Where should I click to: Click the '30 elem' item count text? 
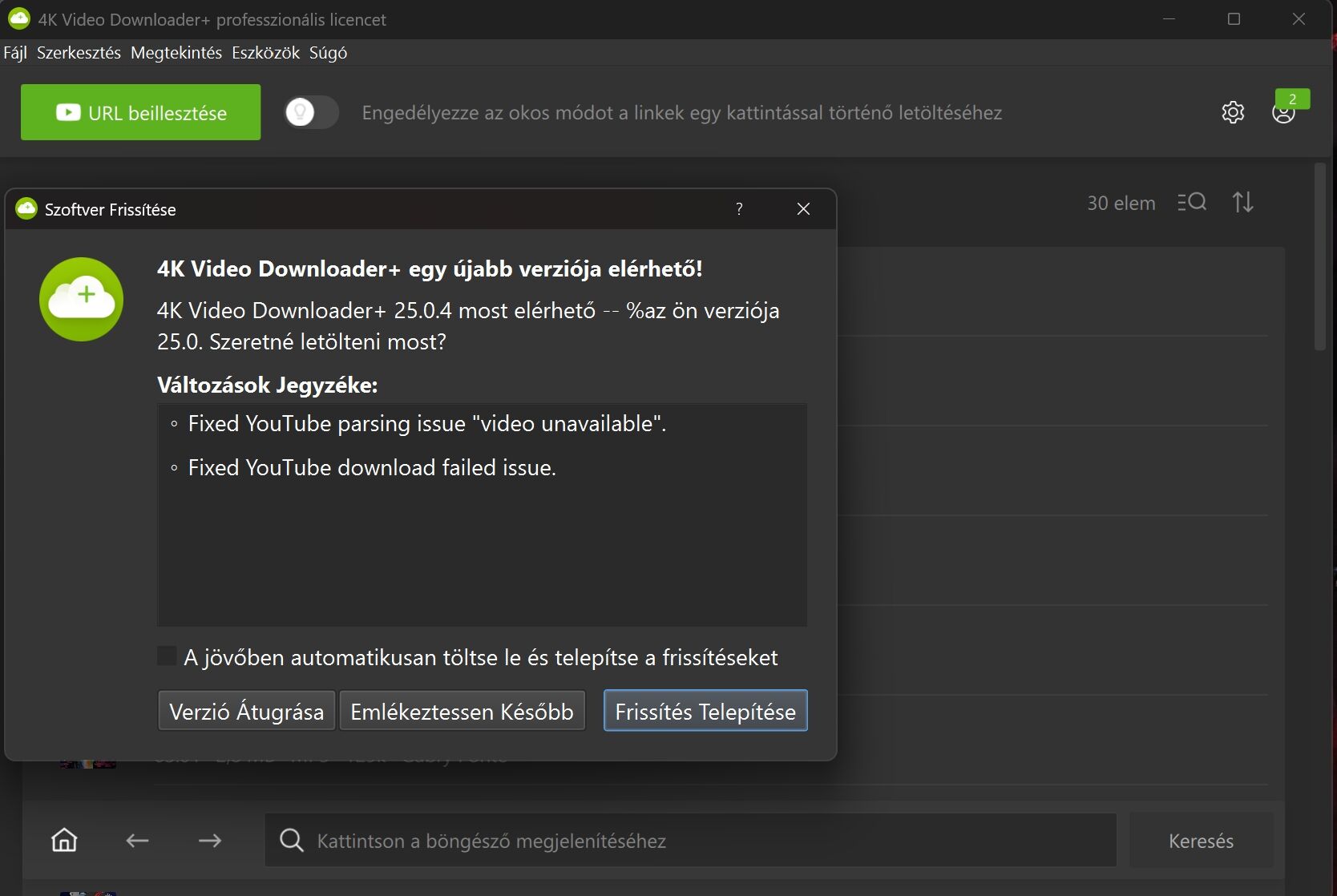tap(1121, 203)
